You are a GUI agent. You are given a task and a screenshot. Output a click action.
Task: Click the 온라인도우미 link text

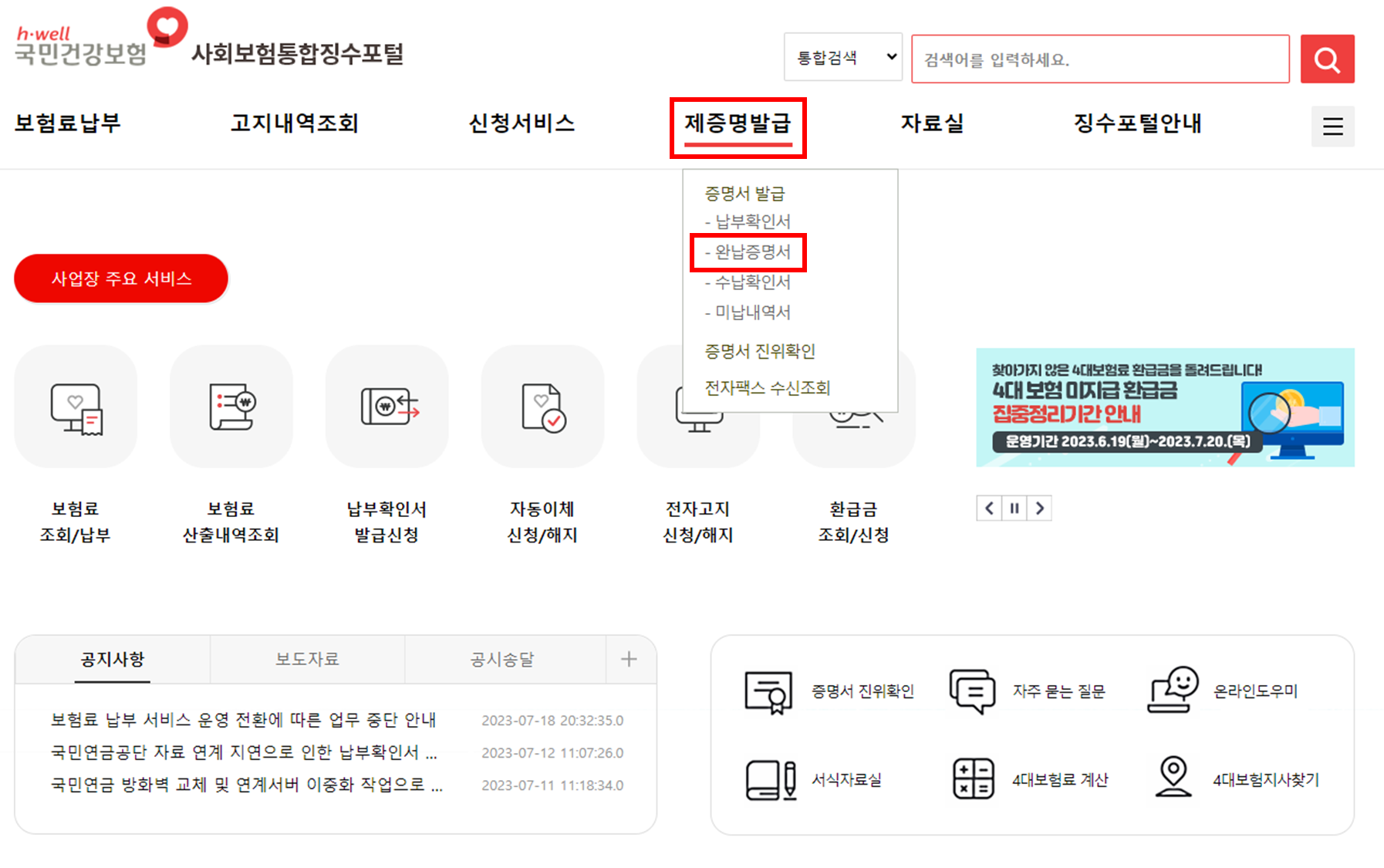[1256, 691]
